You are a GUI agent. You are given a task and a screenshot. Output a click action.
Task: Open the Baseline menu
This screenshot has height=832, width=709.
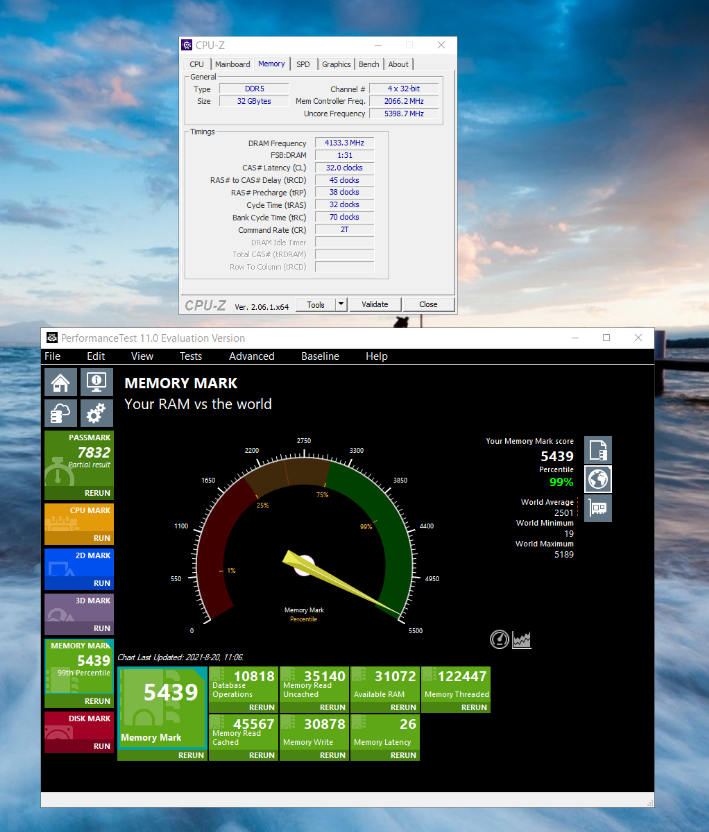(320, 356)
